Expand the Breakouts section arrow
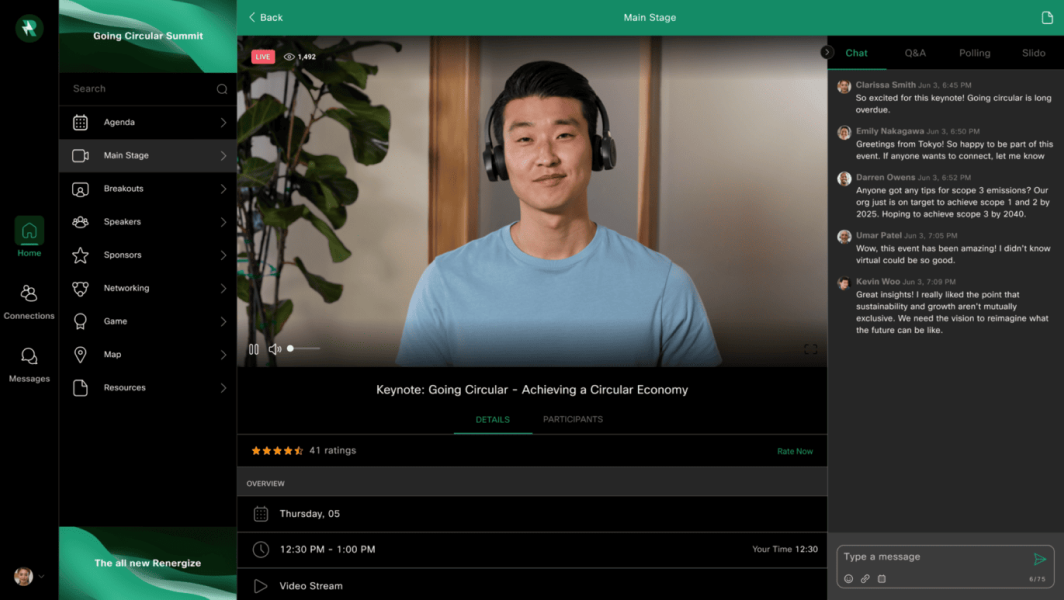 [223, 189]
